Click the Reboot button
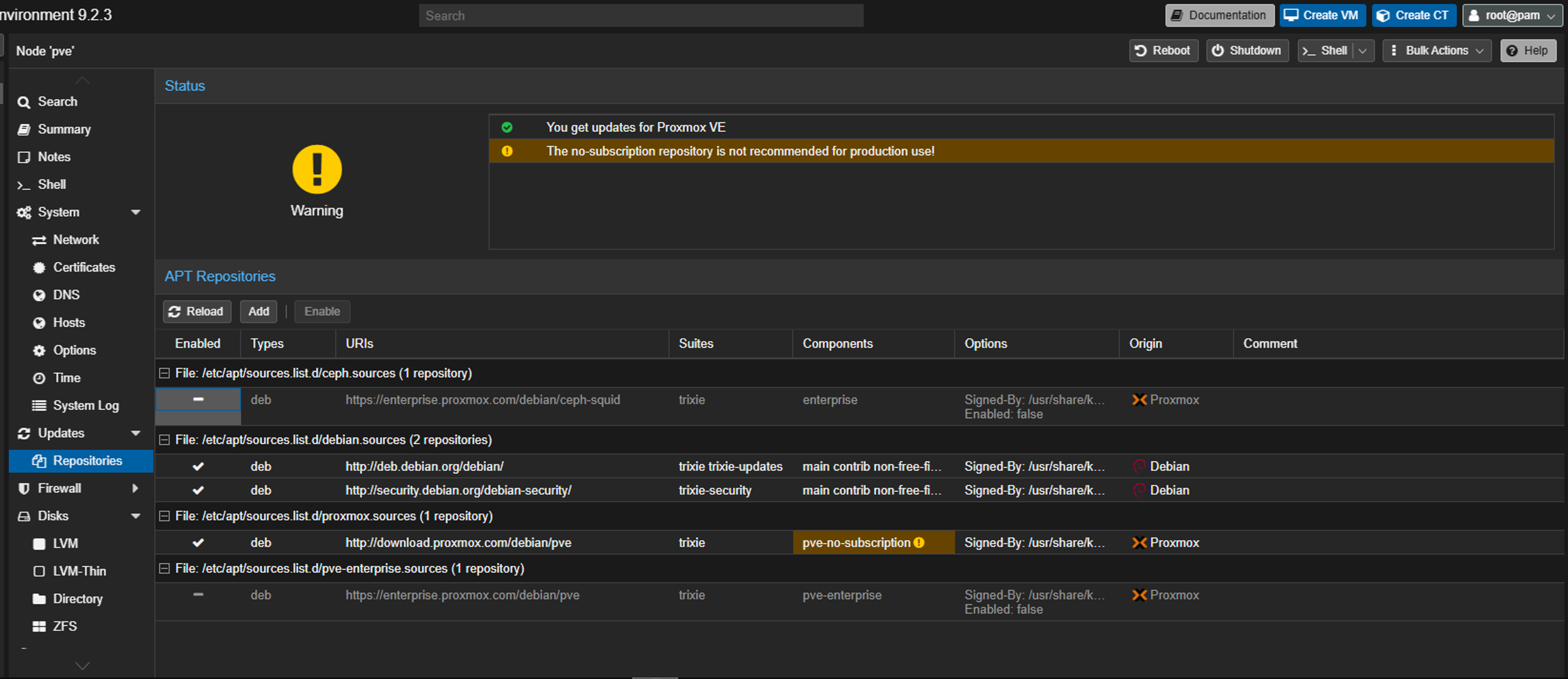Screen dimensions: 1568x679 click(x=1163, y=51)
